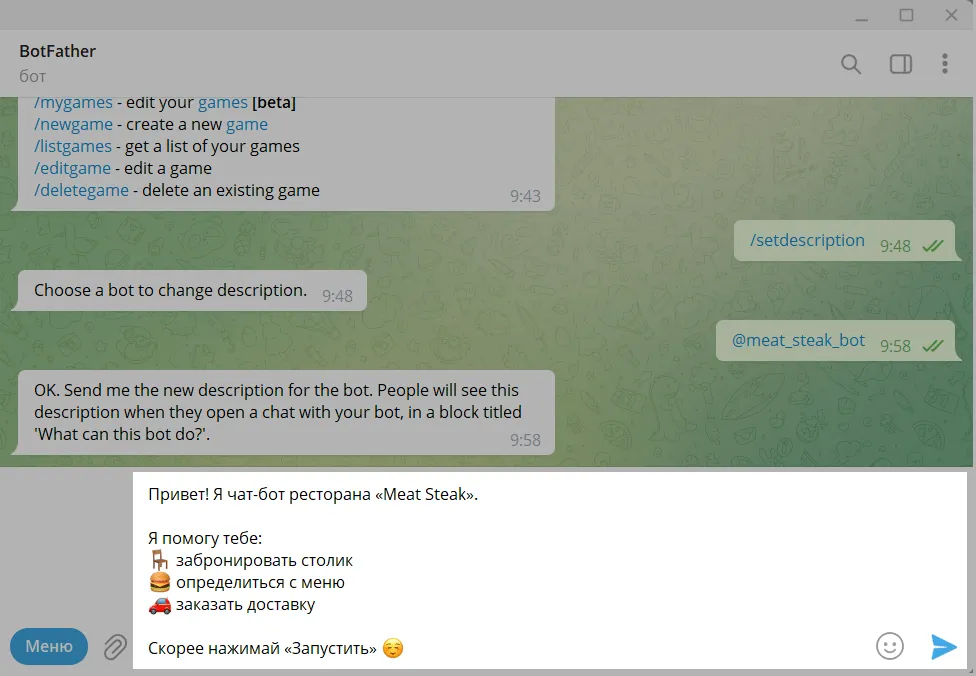
Task: Minimize the Telegram window
Action: click(861, 16)
